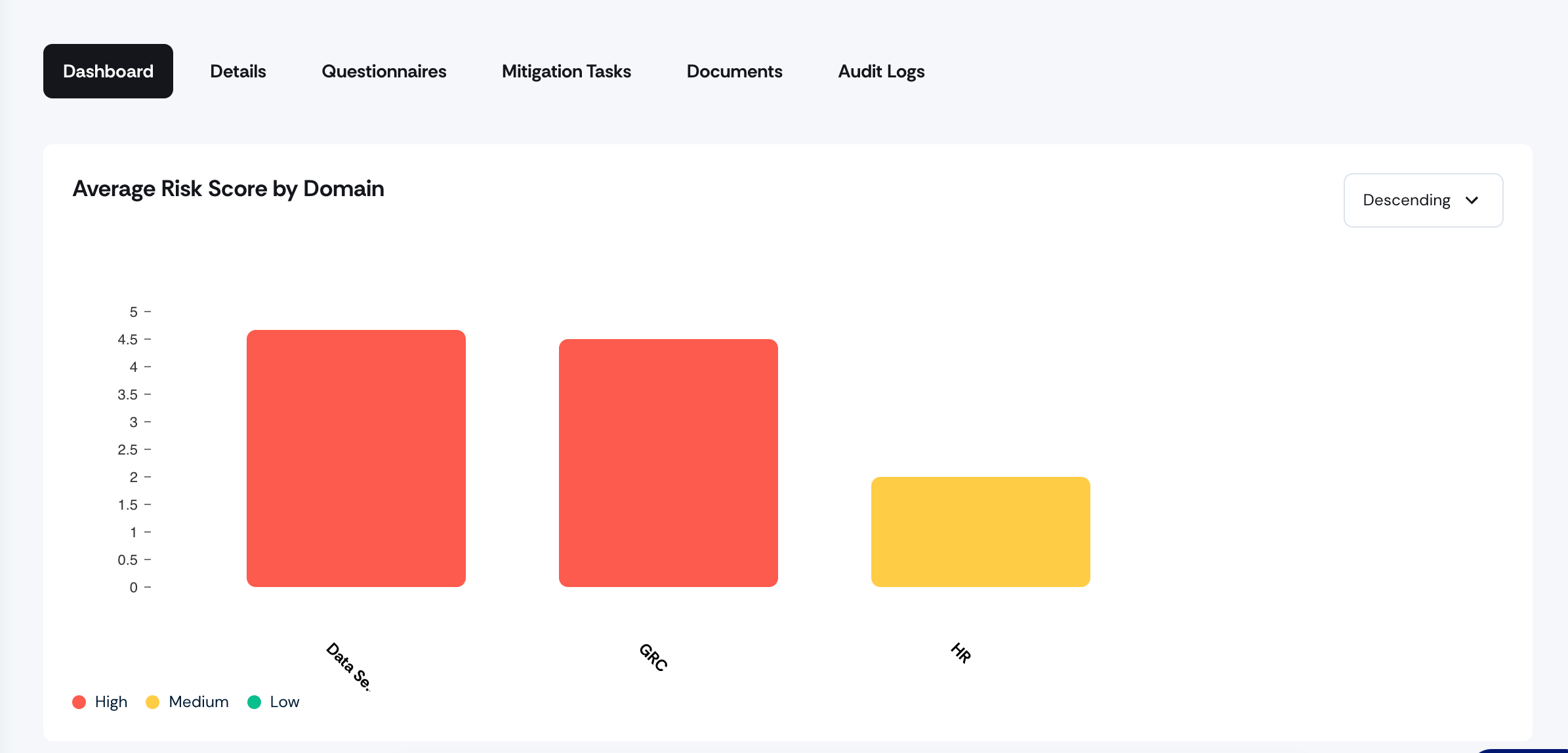Image resolution: width=1568 pixels, height=753 pixels.
Task: Open the Descending sort dropdown
Action: pos(1423,200)
